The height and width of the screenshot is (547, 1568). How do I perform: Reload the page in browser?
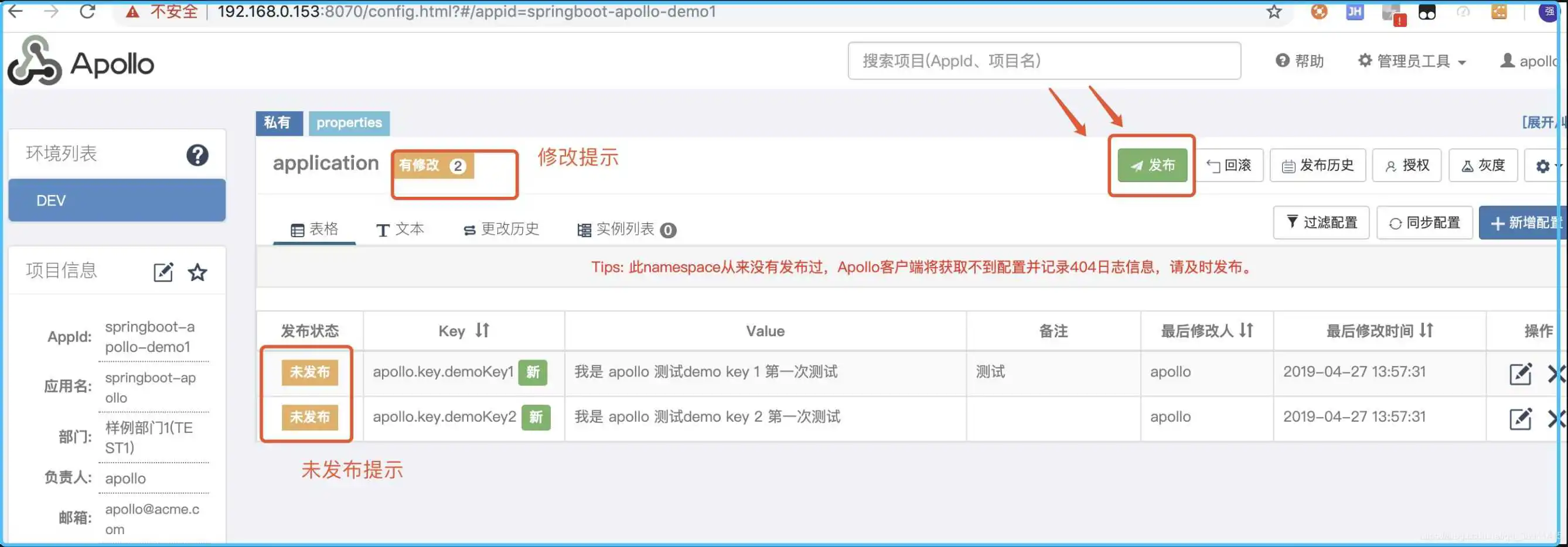click(88, 12)
